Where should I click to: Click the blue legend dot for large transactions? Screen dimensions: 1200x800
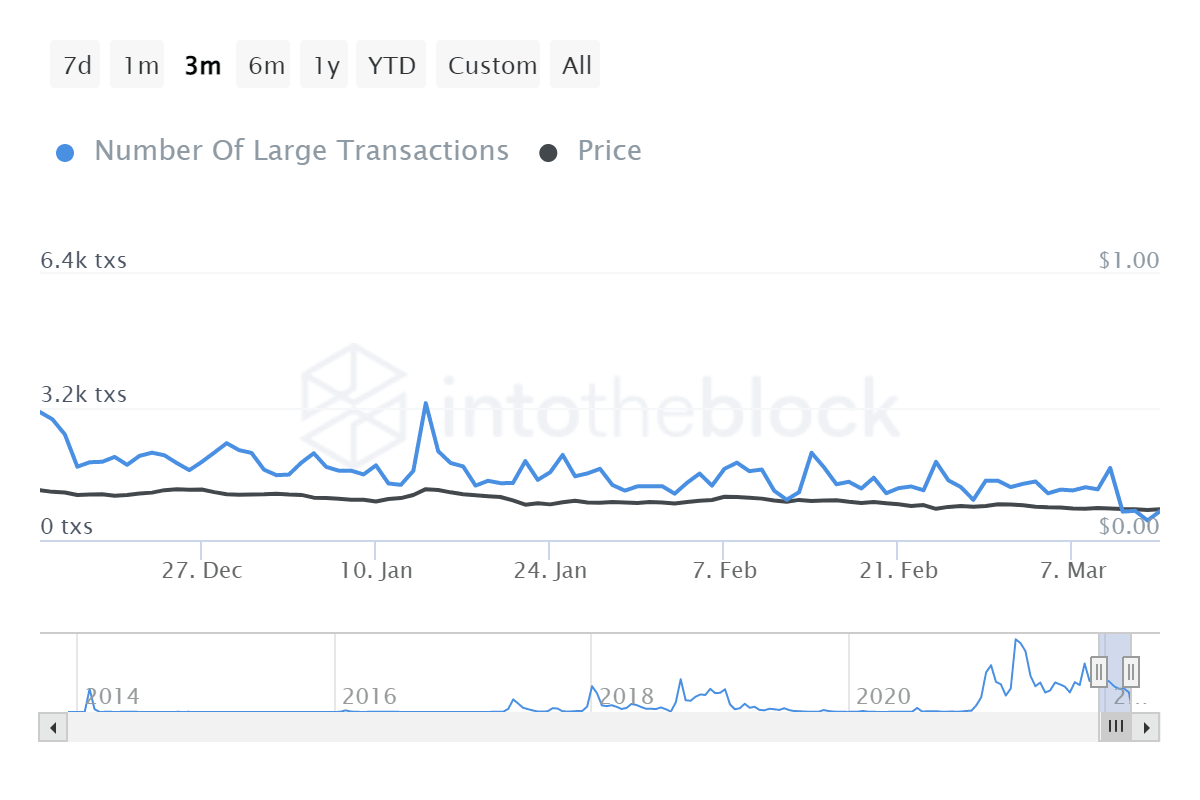pos(64,150)
